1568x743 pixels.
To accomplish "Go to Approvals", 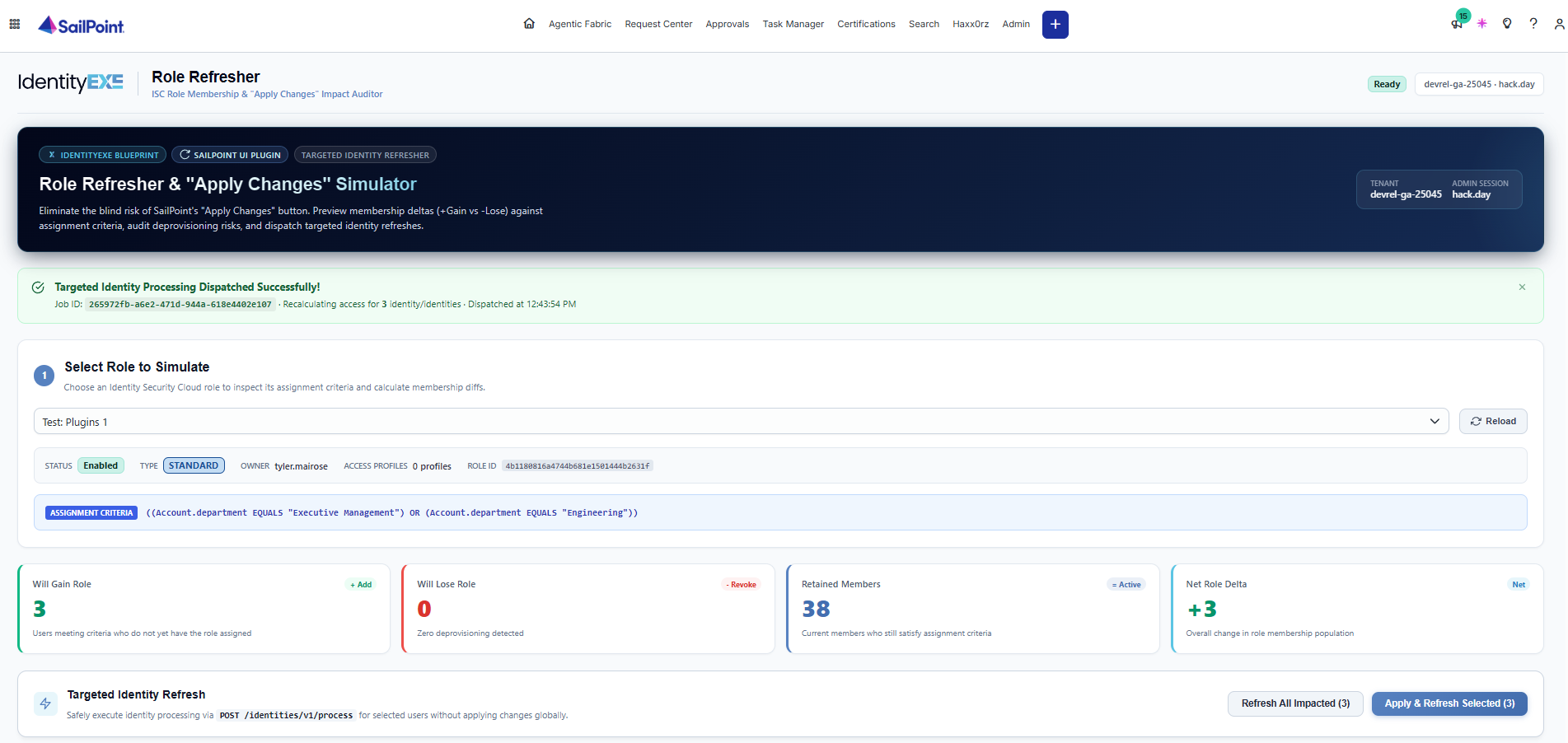I will [728, 24].
